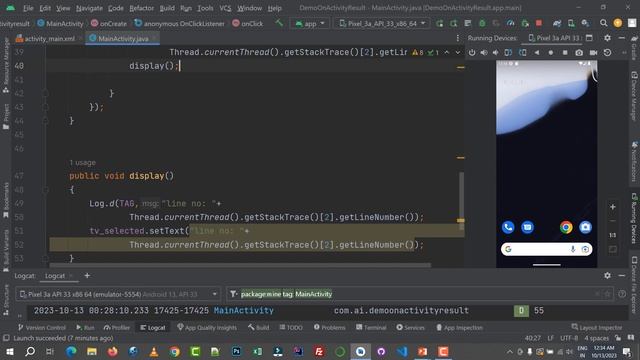Viewport: 640px width, 360px height.
Task: Zoom in the emulator display
Action: pyautogui.click(x=613, y=207)
